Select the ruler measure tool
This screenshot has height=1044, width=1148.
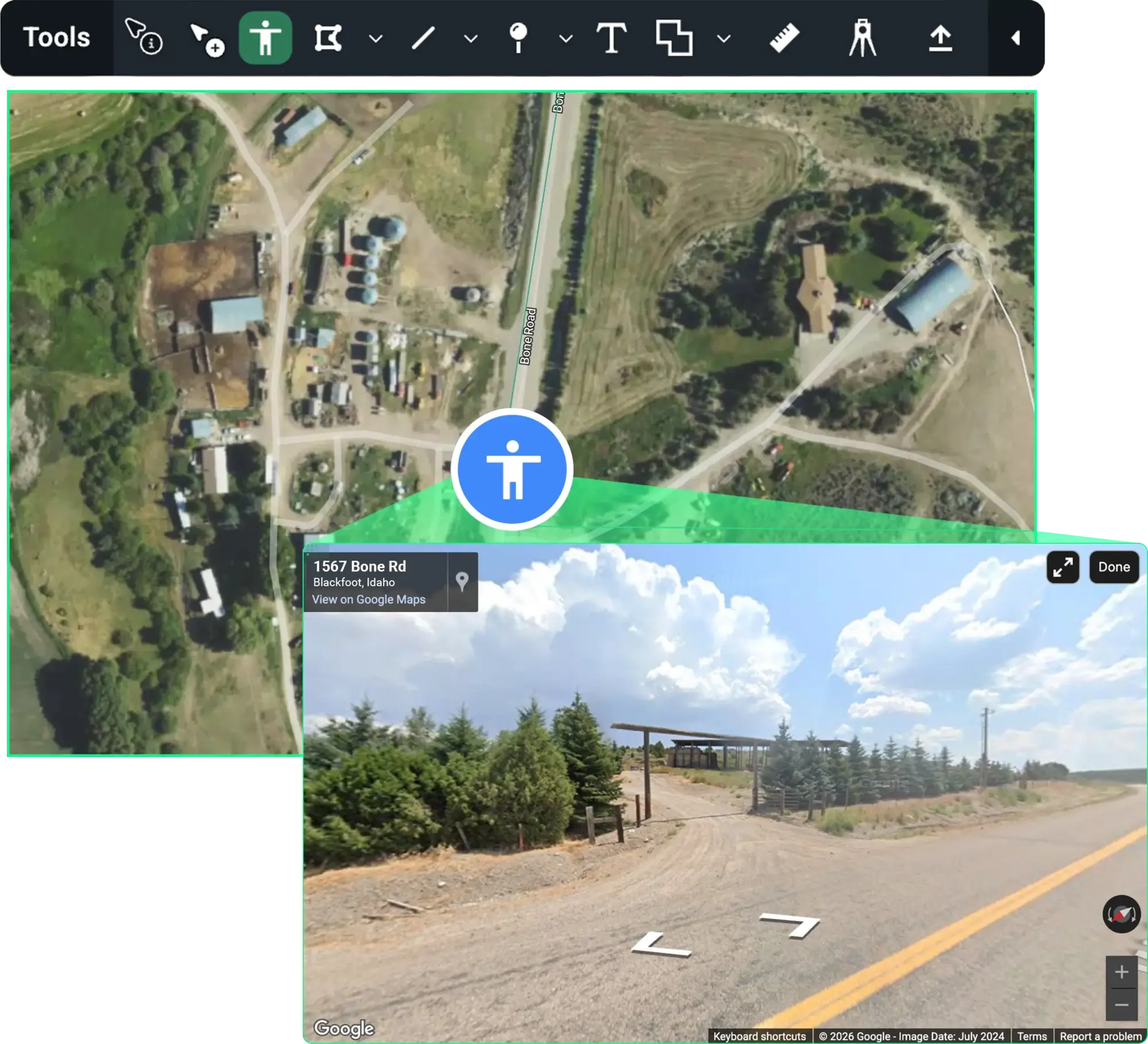pos(784,38)
